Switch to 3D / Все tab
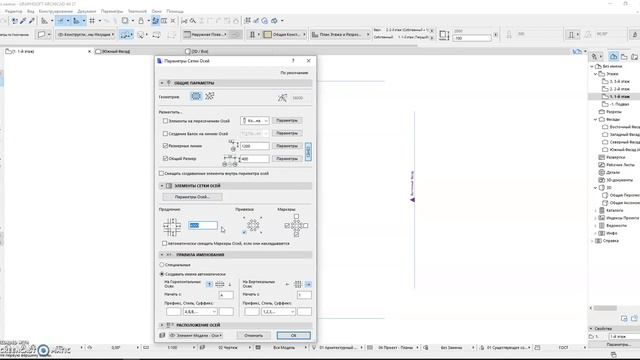 [199, 51]
